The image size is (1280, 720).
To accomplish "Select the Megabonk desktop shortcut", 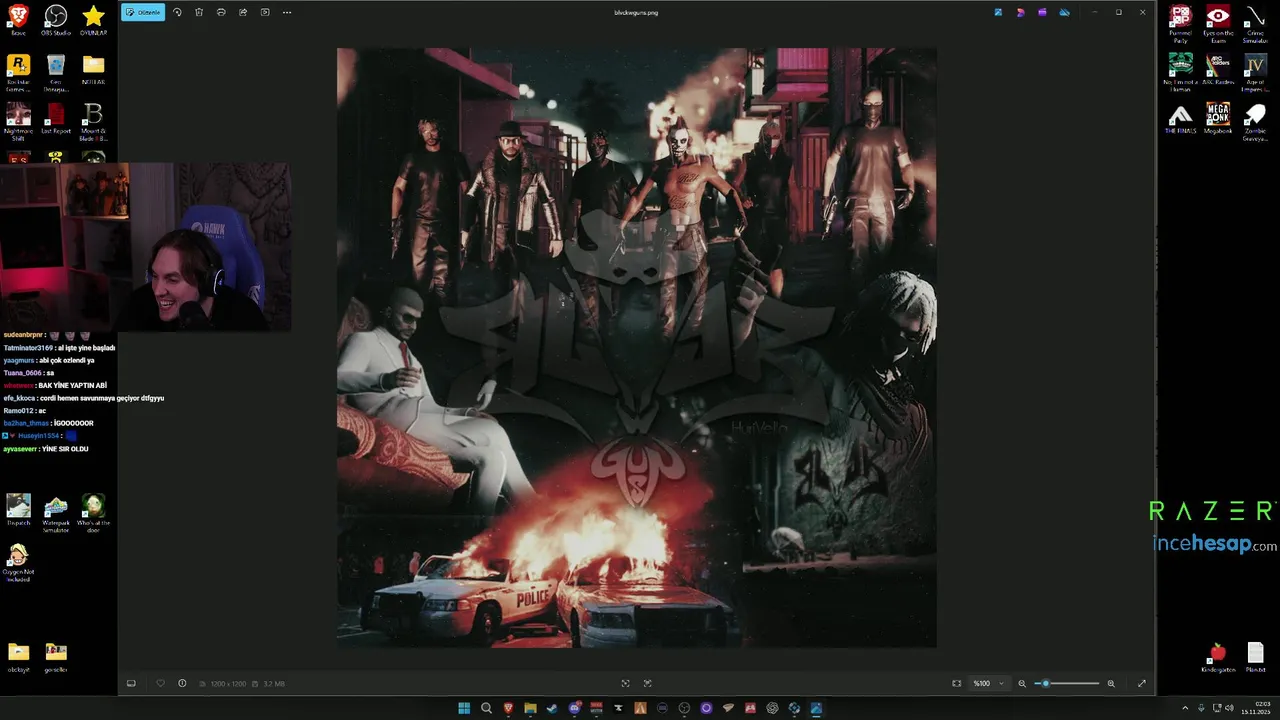I will click(1218, 118).
